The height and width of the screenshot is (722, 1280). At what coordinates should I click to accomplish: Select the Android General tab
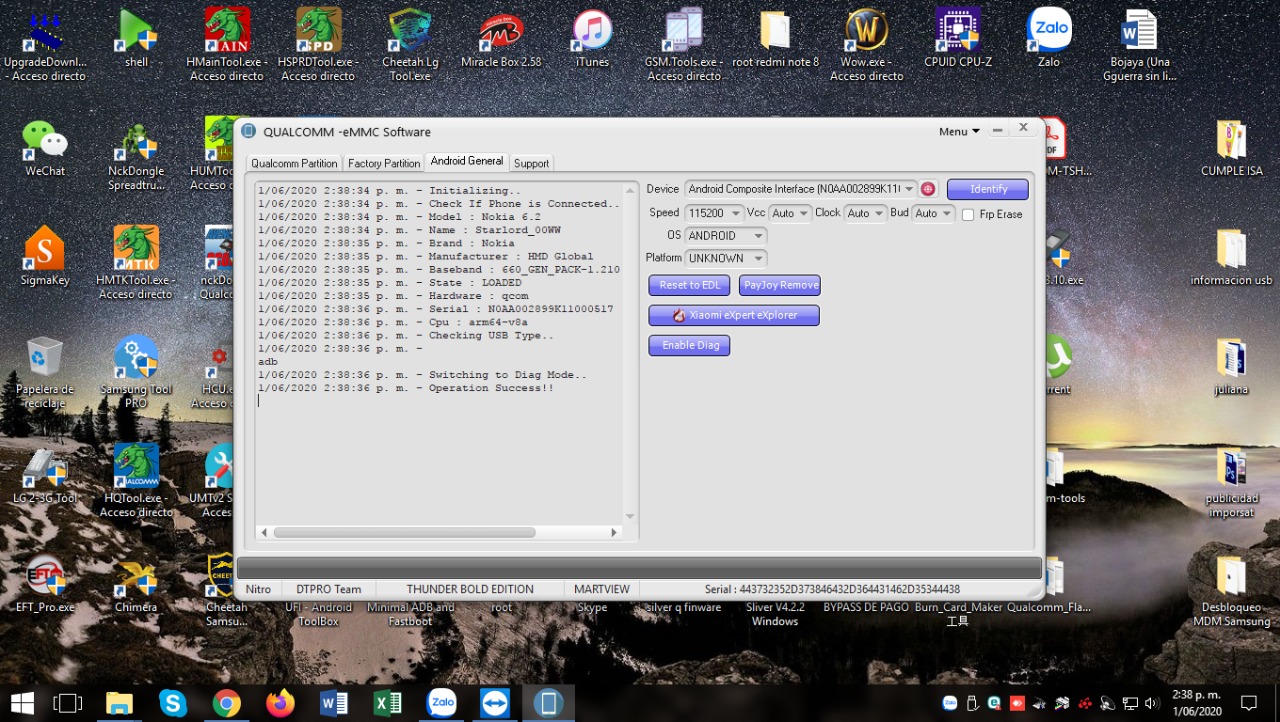[467, 161]
